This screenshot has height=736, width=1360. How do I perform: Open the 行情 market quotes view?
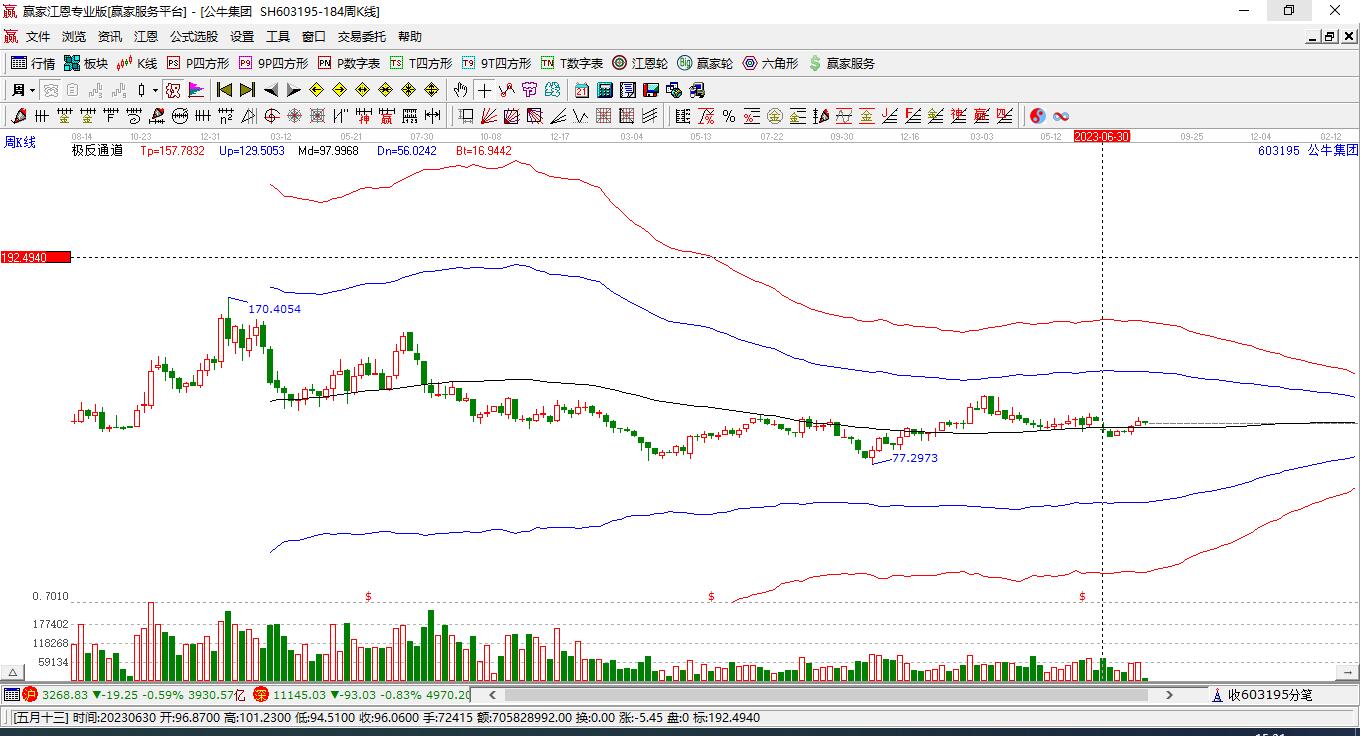tap(33, 63)
